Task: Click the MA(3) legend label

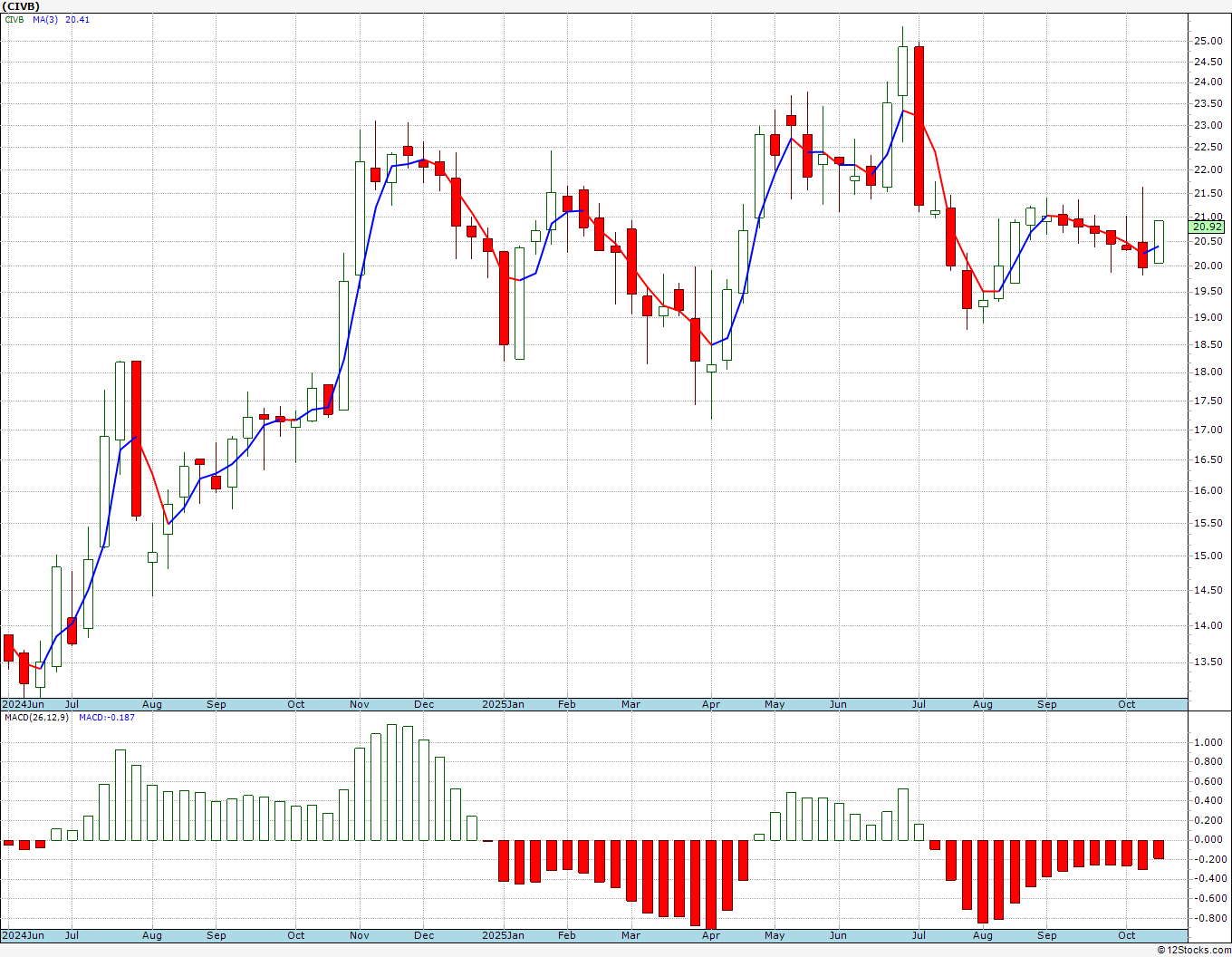Action: click(45, 20)
